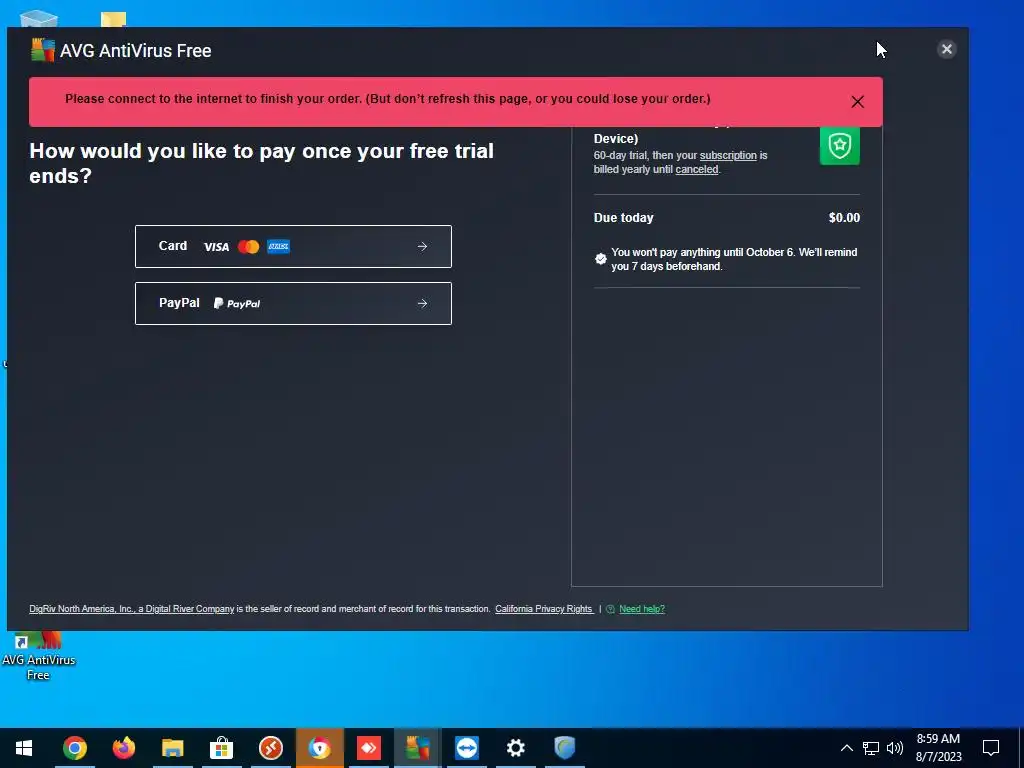Show hidden system tray icons
1024x768 pixels.
846,748
